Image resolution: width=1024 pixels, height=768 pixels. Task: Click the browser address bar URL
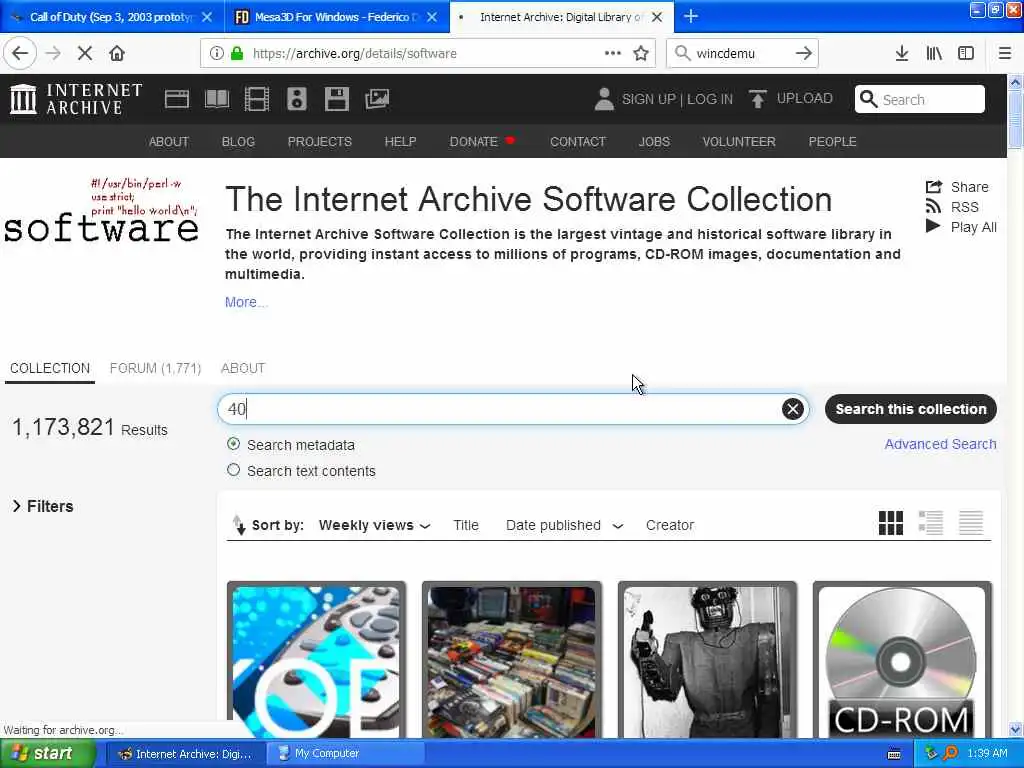coord(355,54)
